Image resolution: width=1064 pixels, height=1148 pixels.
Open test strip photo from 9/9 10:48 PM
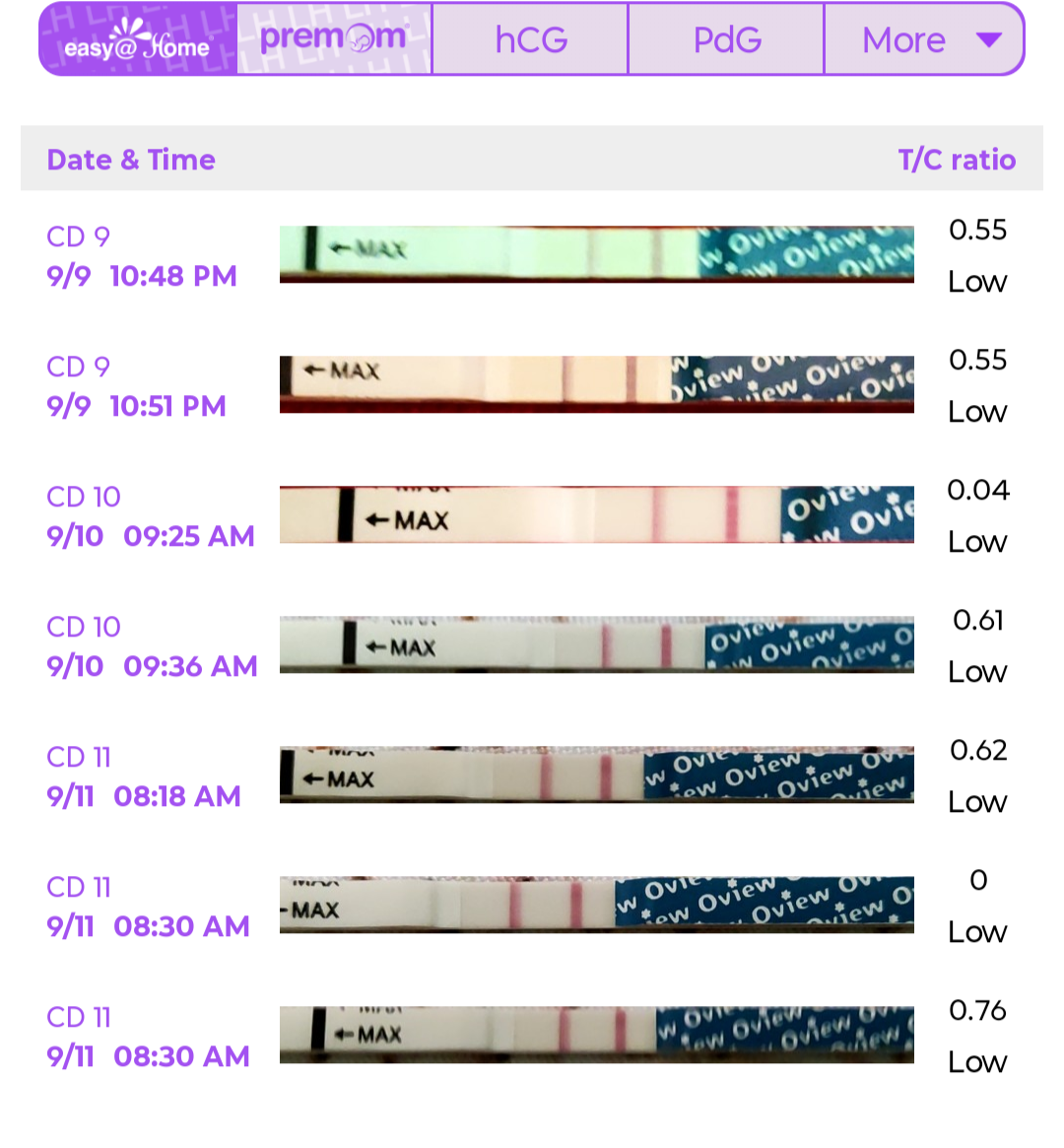click(x=596, y=254)
